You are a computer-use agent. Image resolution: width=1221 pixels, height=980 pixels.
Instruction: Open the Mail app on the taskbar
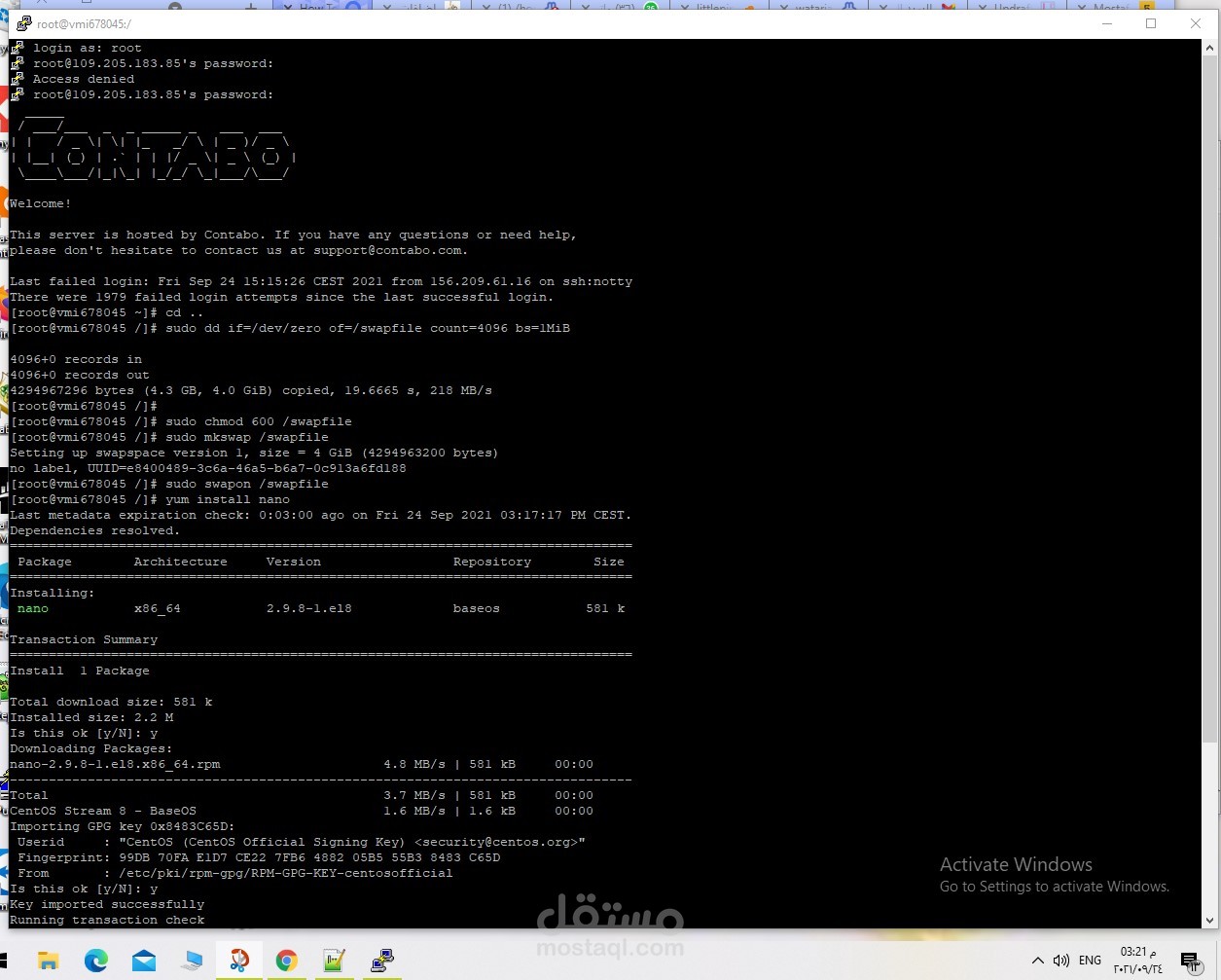[x=144, y=961]
